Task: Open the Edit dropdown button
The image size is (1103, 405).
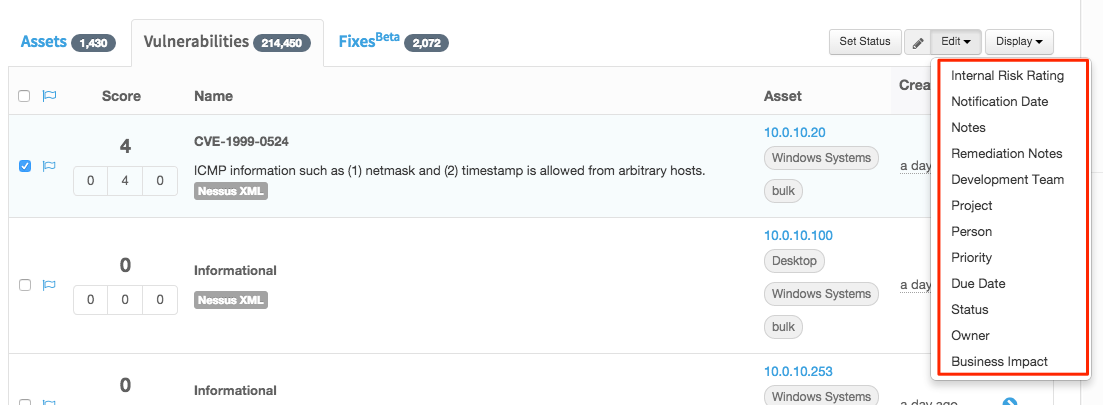Action: tap(956, 42)
